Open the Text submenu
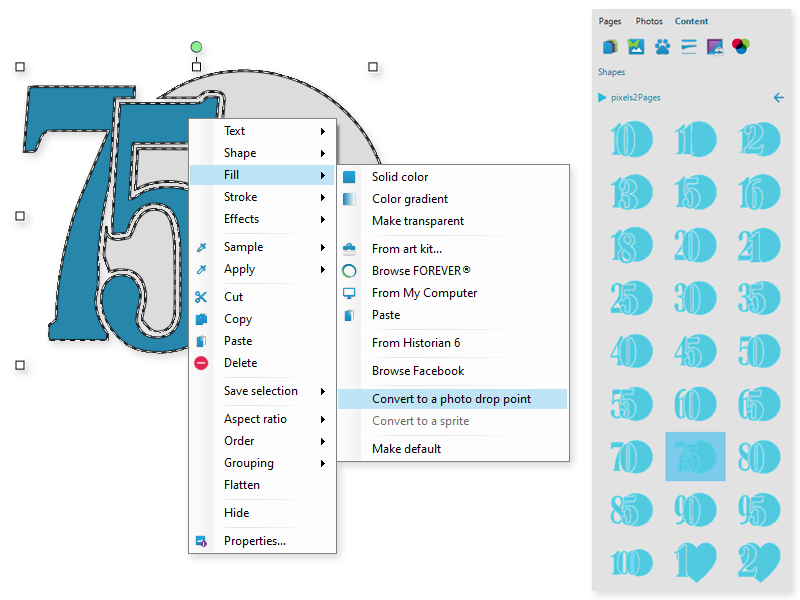This screenshot has height=600, width=800. pyautogui.click(x=262, y=131)
